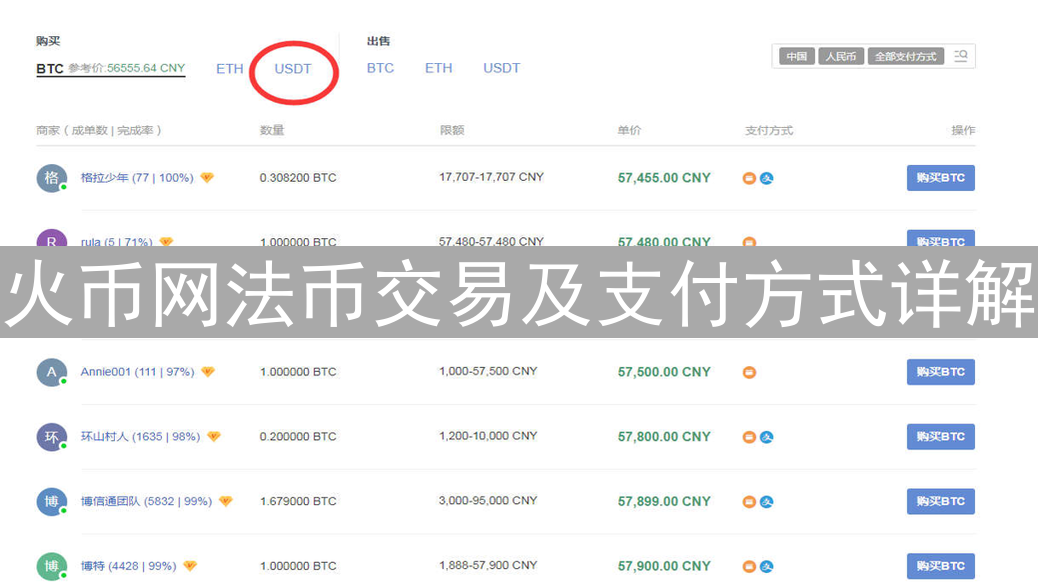Click the 商家(成单数 | 完成率) column header
Screen dimensions: 1038x584
(99, 130)
